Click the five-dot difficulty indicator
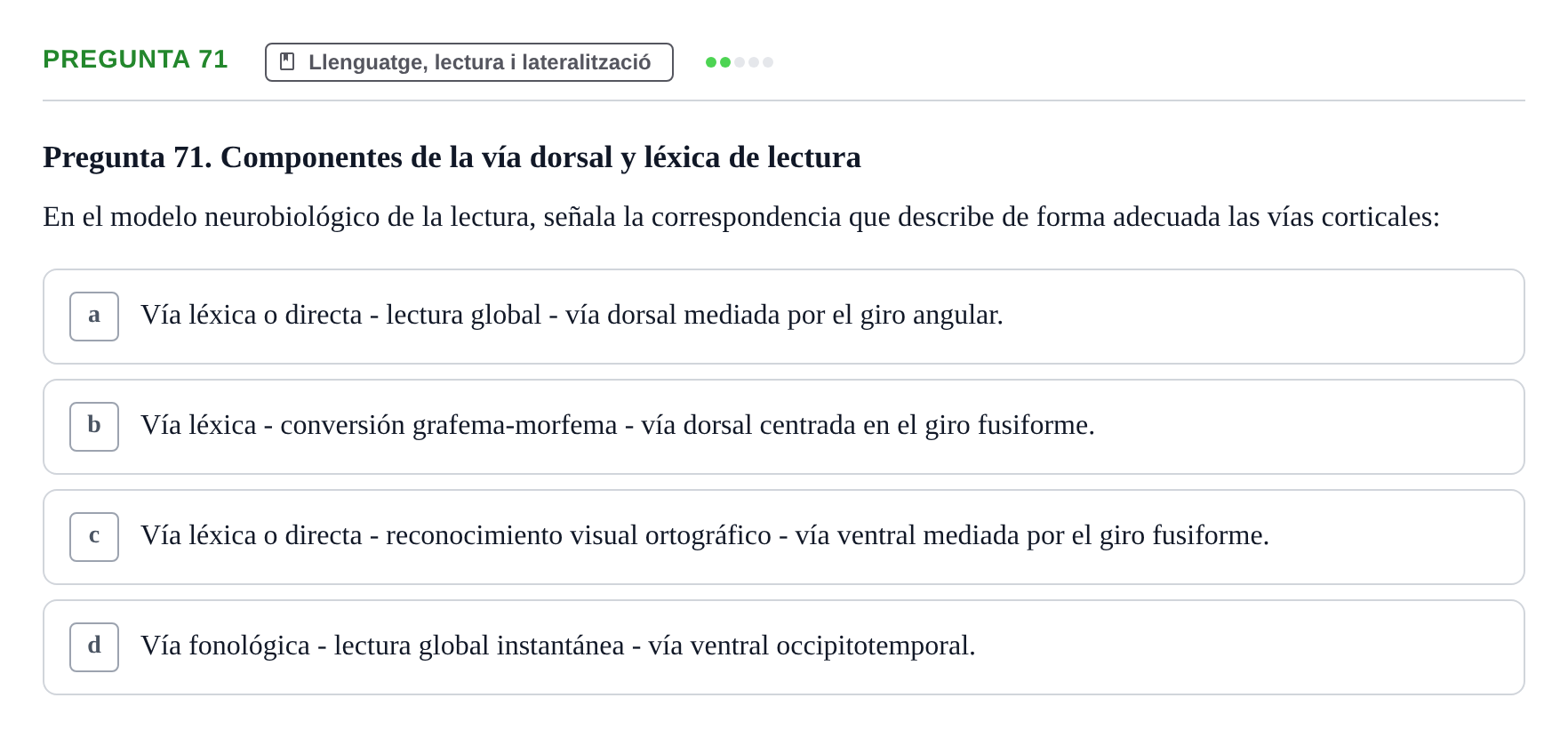 coord(740,62)
